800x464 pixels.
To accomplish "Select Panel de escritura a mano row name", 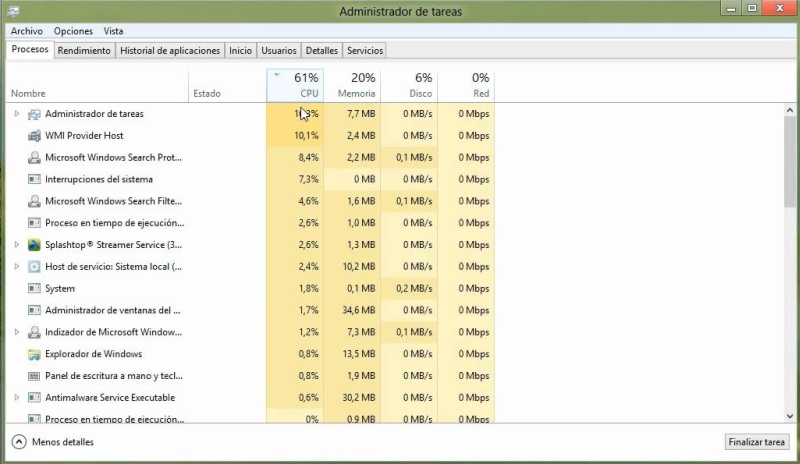I will 114,376.
